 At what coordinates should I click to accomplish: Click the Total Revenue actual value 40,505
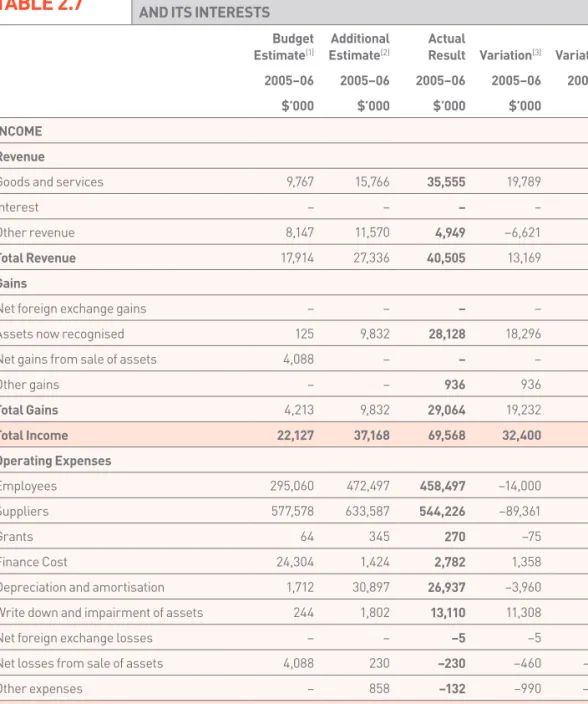(x=446, y=258)
